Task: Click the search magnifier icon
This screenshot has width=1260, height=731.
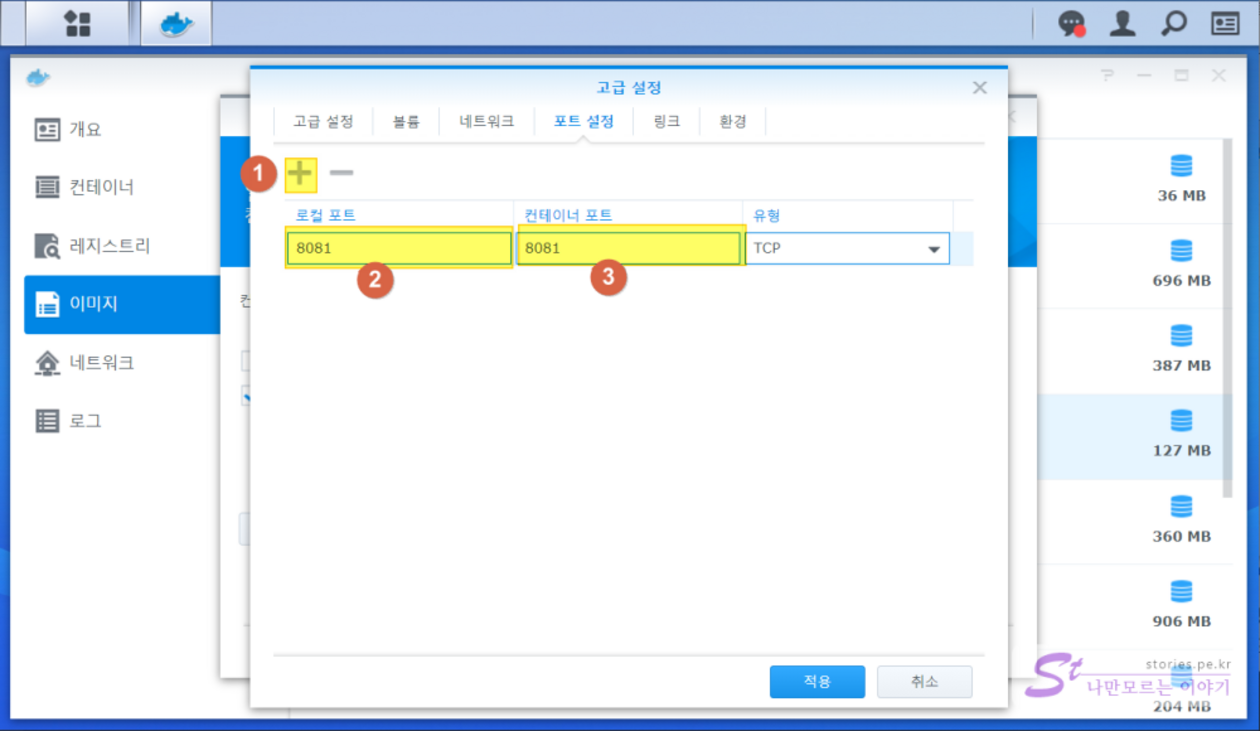Action: click(x=1174, y=24)
